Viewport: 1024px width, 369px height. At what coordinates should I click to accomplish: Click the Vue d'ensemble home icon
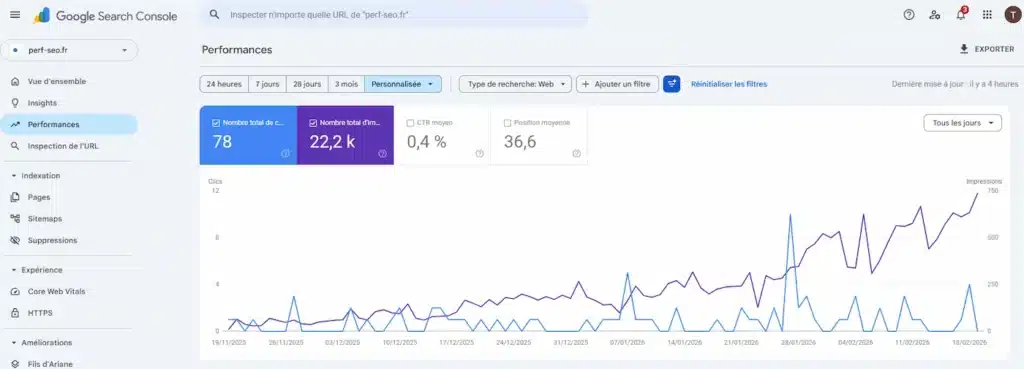click(x=15, y=82)
